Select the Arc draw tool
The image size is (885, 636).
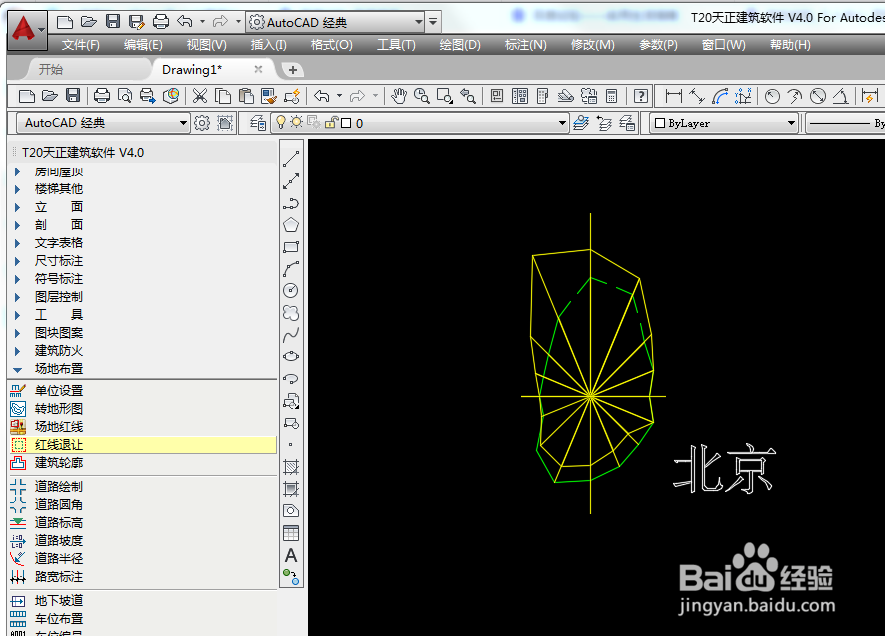point(291,269)
